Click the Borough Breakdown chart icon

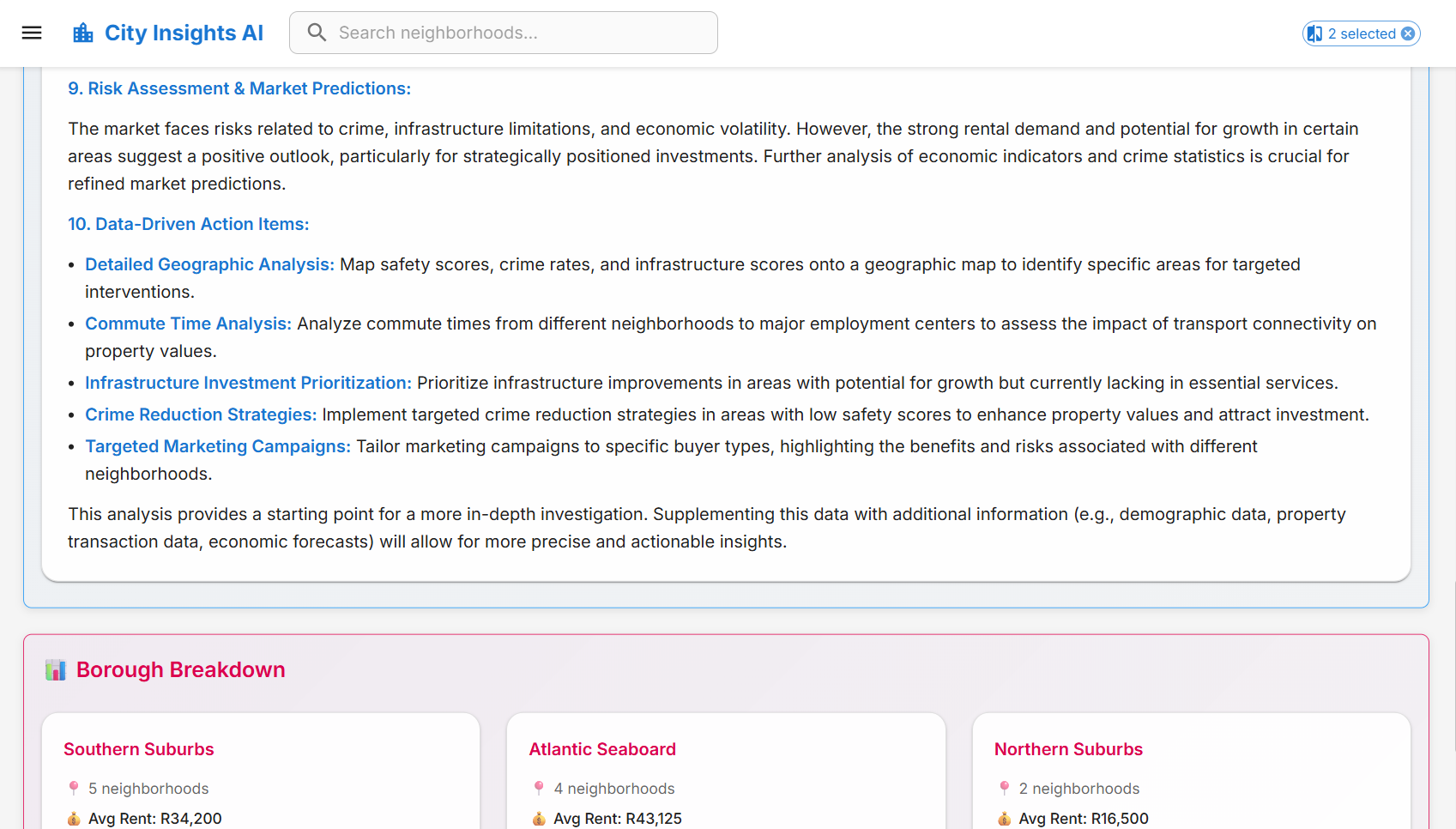pos(56,670)
